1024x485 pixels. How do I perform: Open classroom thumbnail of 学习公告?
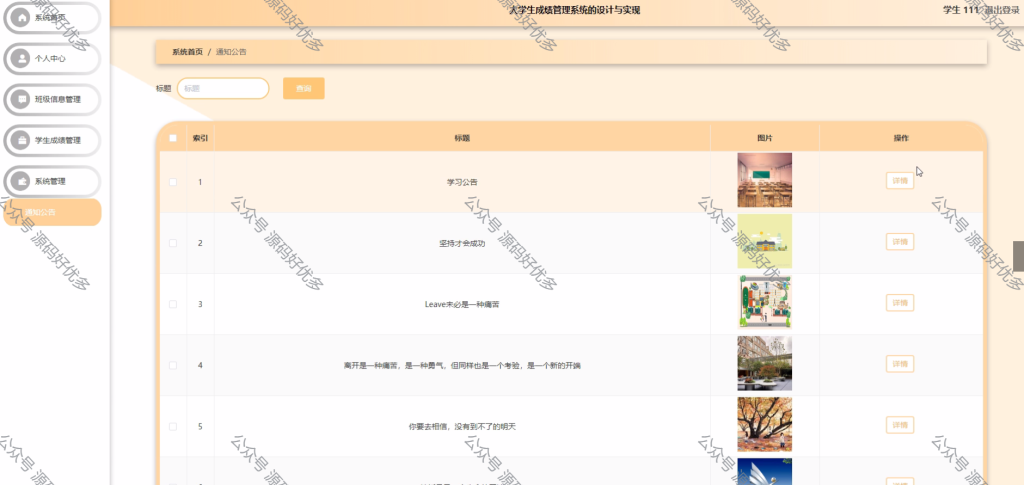(x=765, y=180)
